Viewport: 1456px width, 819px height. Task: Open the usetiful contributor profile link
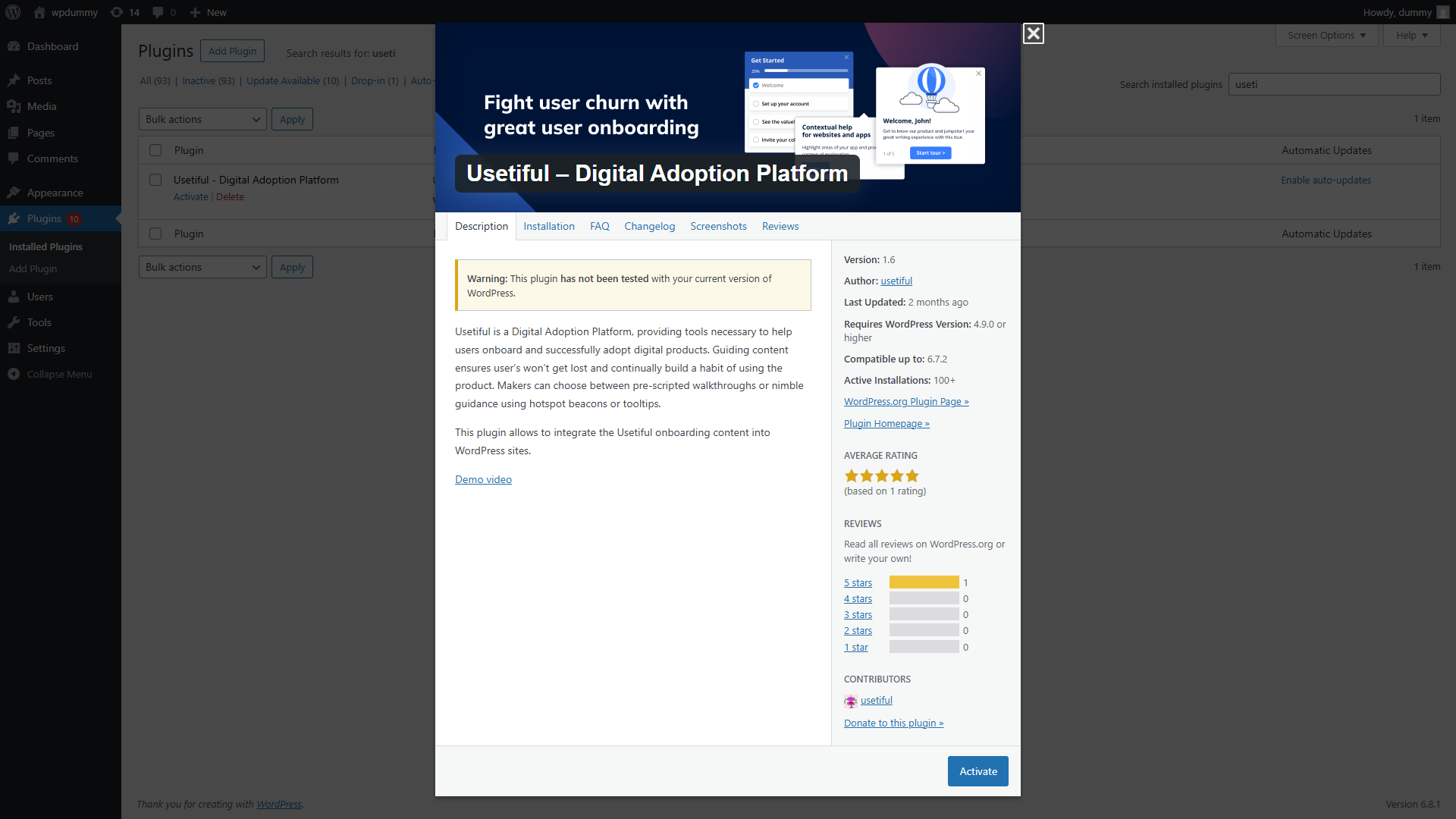pyautogui.click(x=876, y=700)
